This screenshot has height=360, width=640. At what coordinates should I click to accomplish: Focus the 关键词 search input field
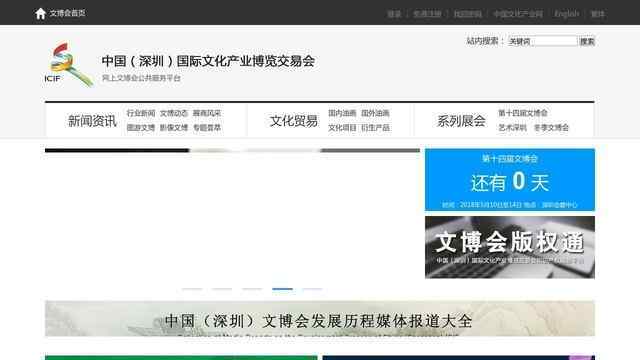[542, 41]
